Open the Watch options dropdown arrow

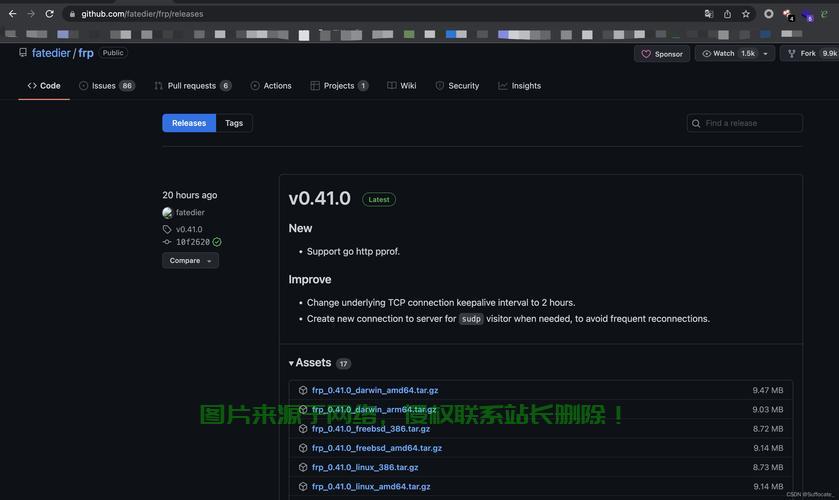[x=766, y=54]
